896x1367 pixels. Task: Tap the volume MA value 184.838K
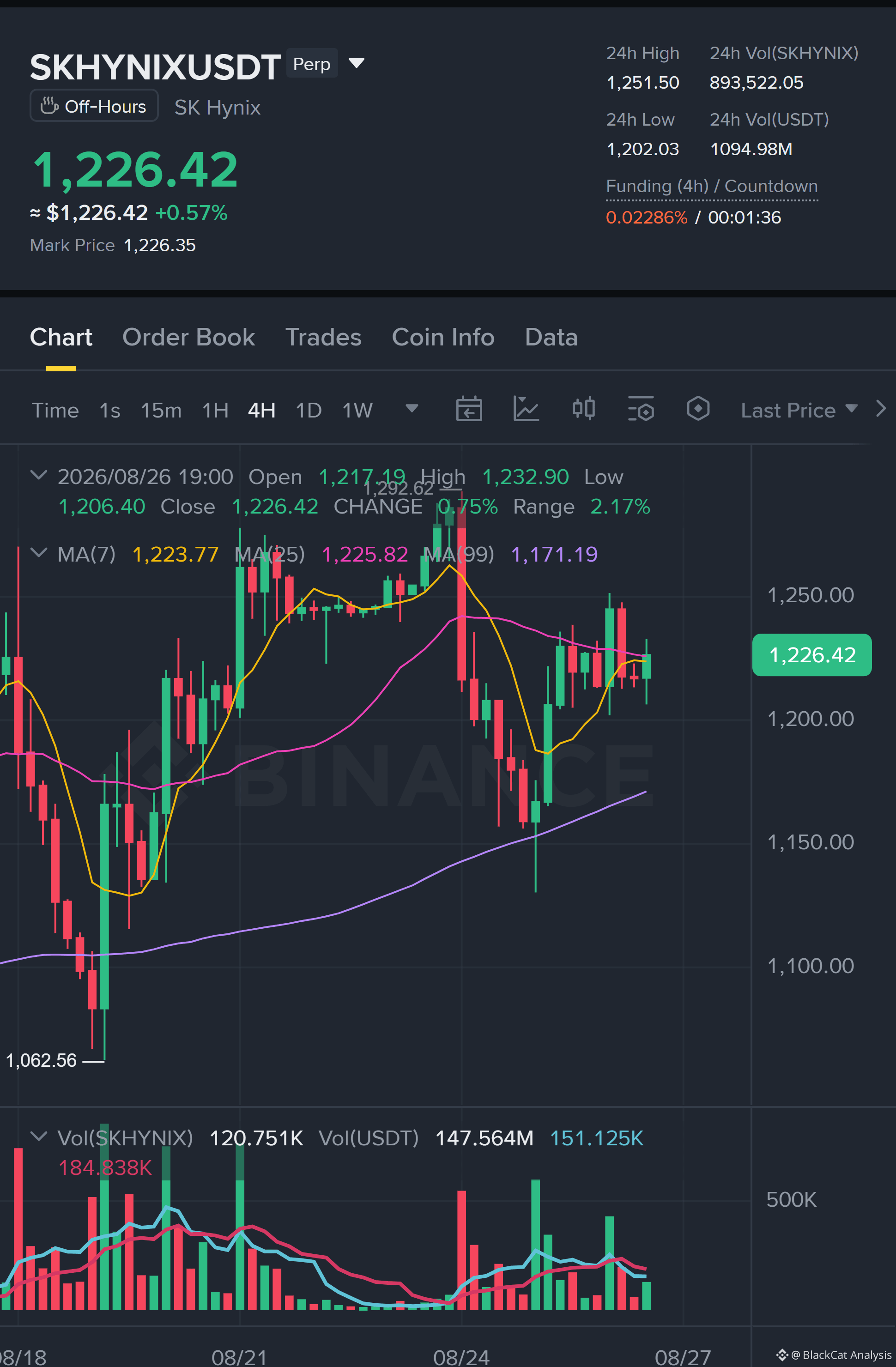[x=105, y=1167]
